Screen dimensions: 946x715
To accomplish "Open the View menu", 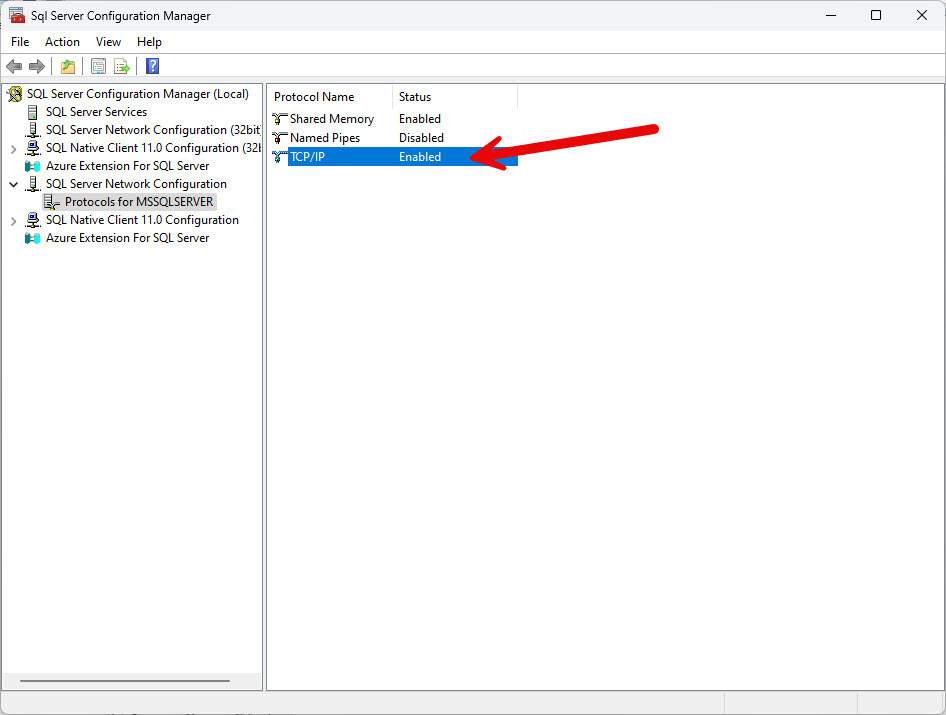I will (108, 42).
